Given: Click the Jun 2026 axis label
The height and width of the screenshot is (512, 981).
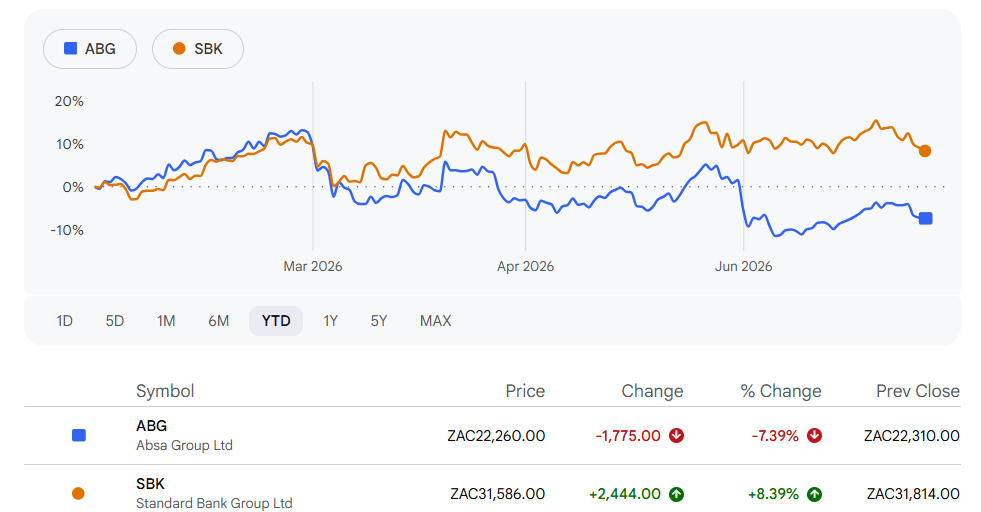Looking at the screenshot, I should (743, 267).
